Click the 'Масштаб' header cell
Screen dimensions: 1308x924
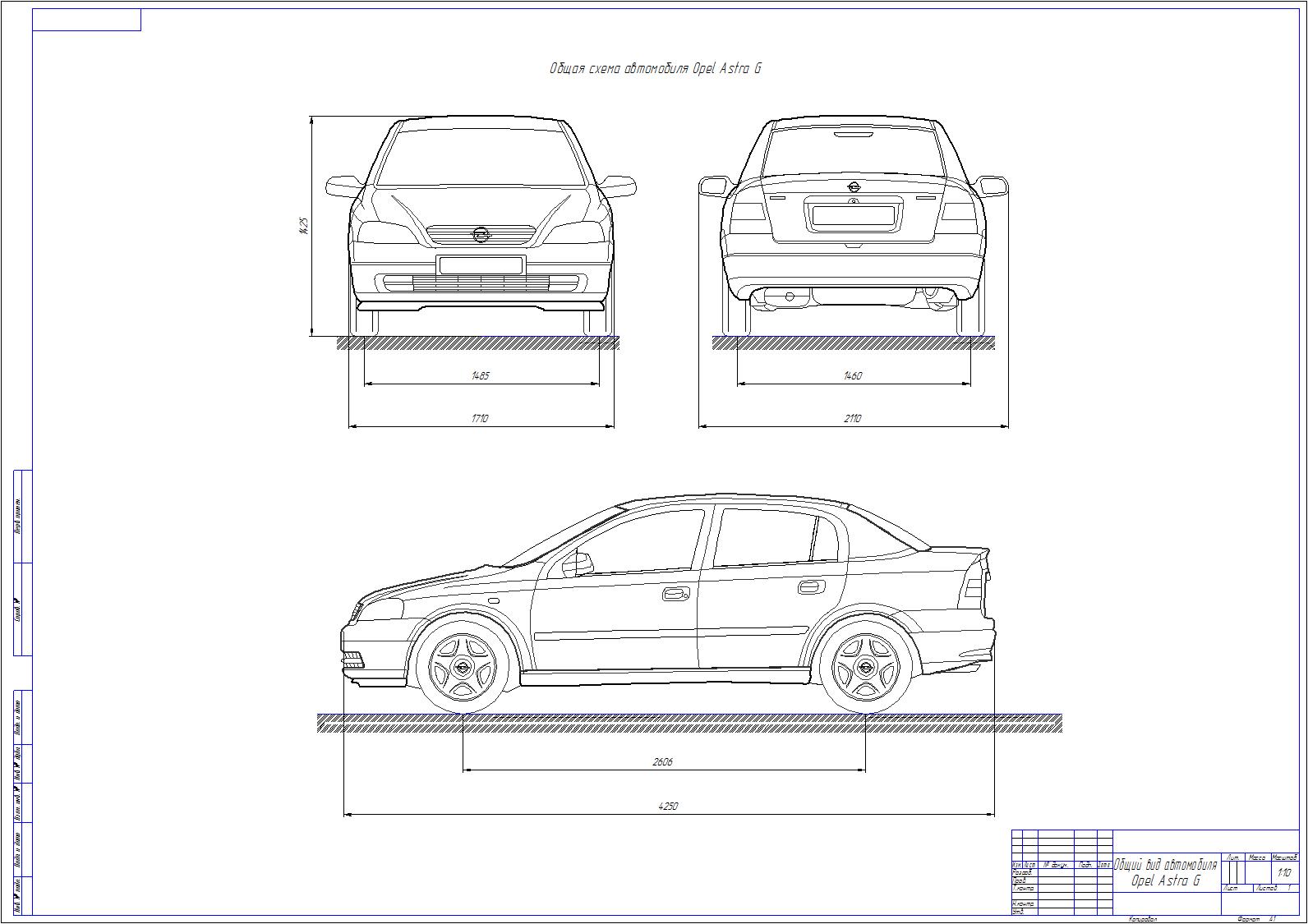click(1285, 857)
